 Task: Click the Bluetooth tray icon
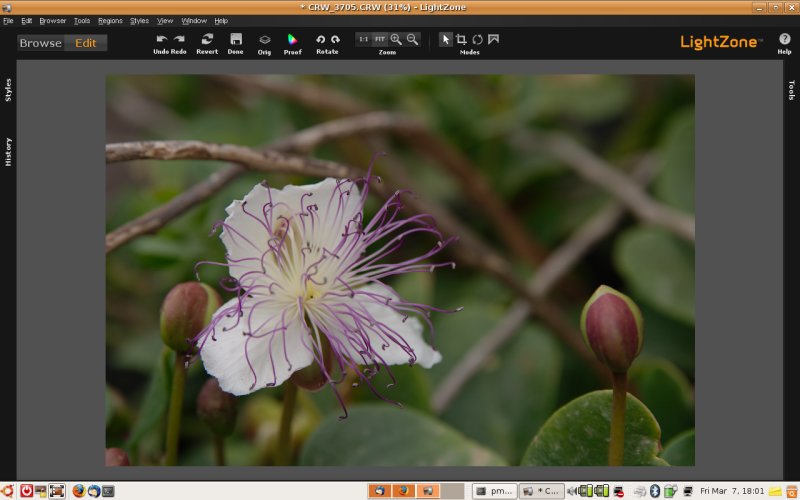(655, 491)
